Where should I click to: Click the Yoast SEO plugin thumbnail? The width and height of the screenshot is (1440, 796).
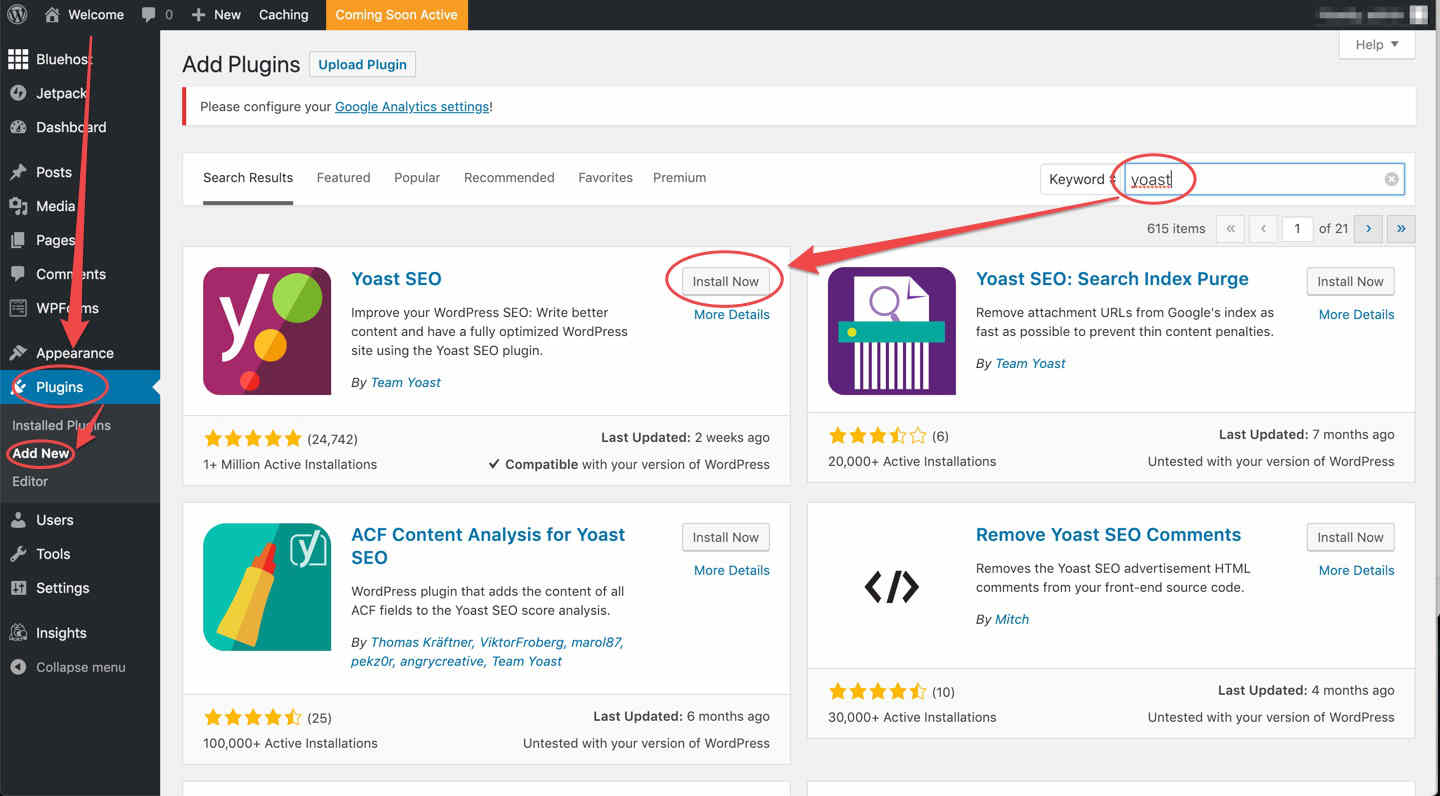[267, 331]
